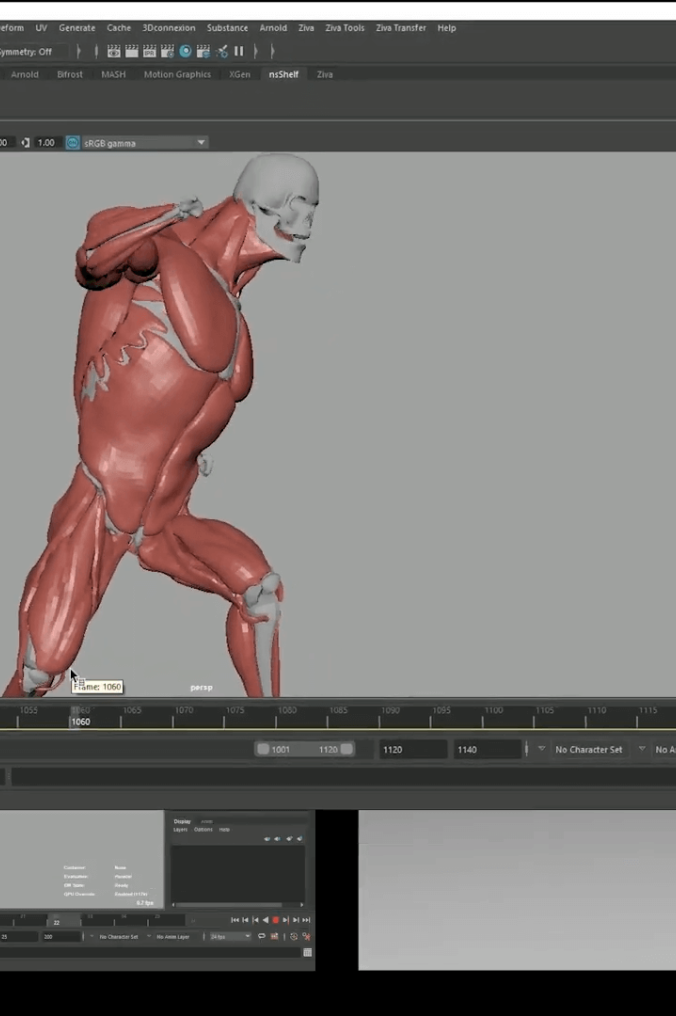Click the playback end time field 1120
This screenshot has height=1016, width=676.
413,750
